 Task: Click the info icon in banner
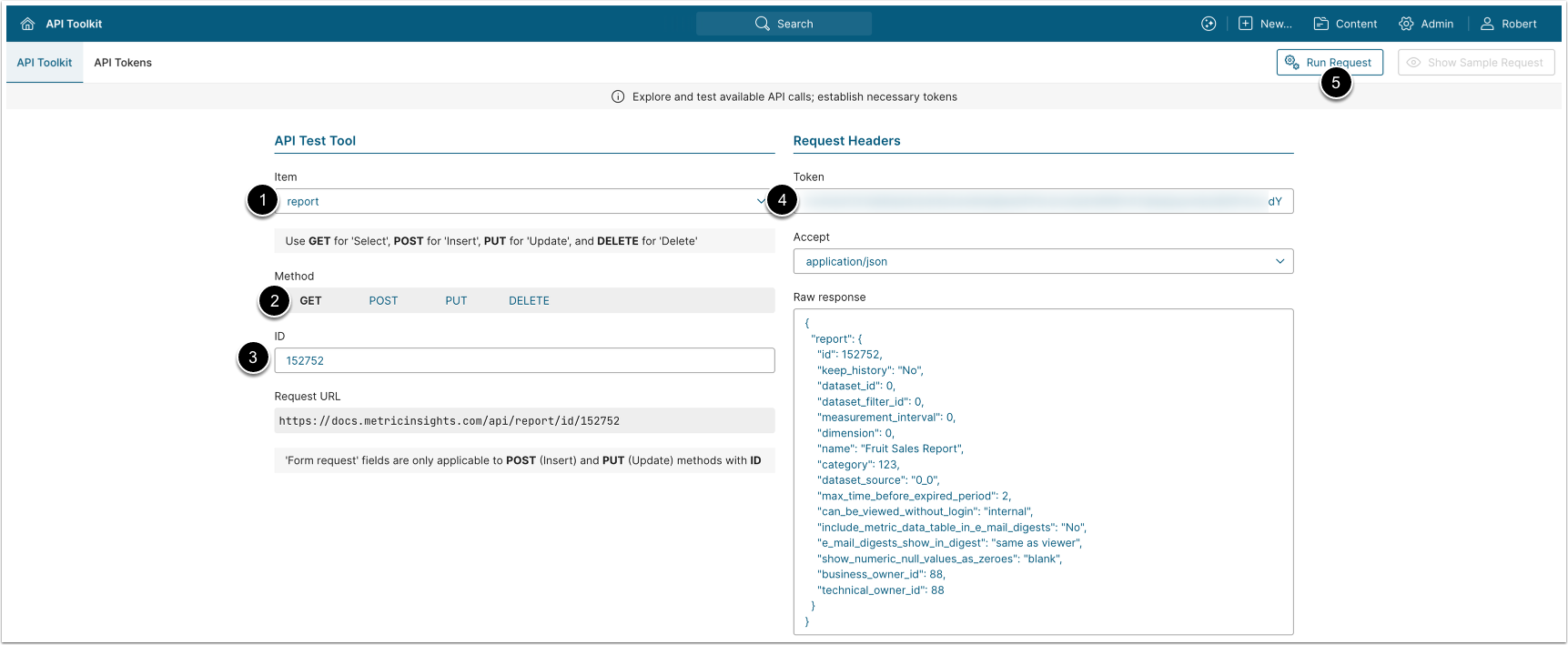tap(618, 96)
